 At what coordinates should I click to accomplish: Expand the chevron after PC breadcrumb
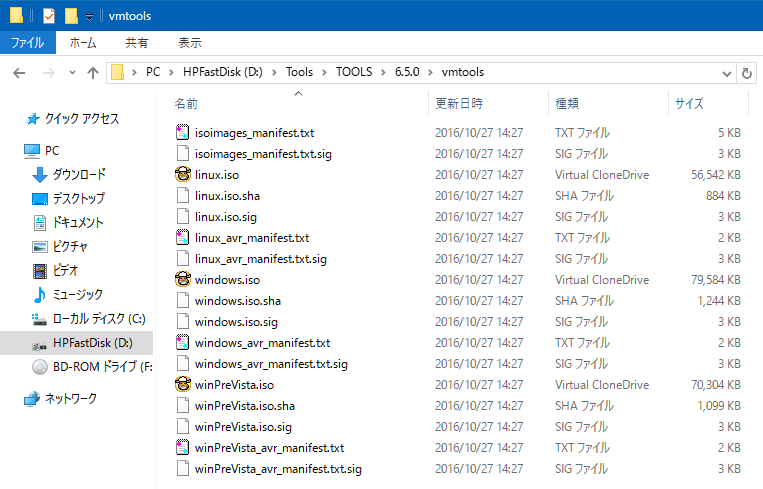171,72
